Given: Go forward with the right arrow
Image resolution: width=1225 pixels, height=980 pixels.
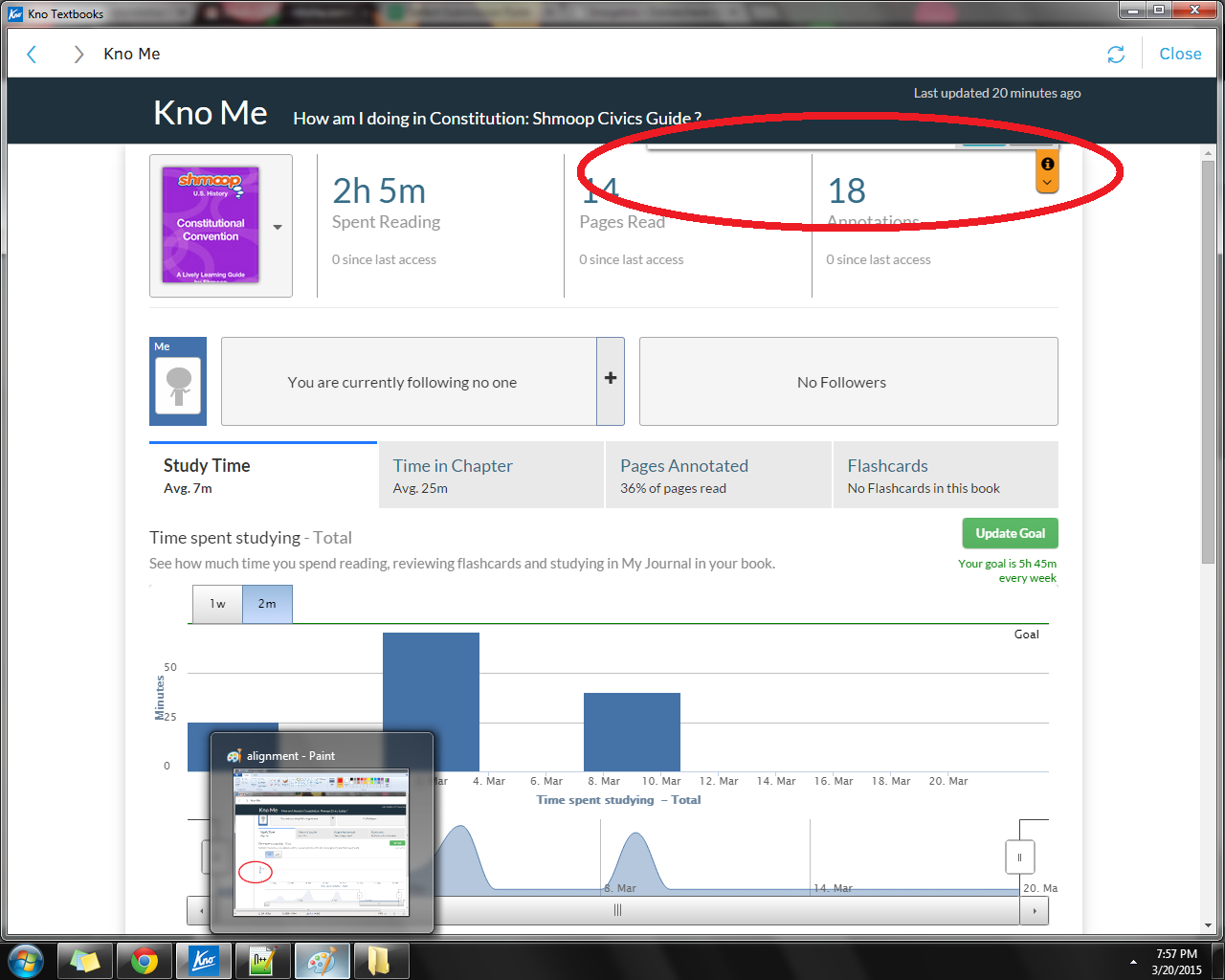Looking at the screenshot, I should pyautogui.click(x=78, y=55).
